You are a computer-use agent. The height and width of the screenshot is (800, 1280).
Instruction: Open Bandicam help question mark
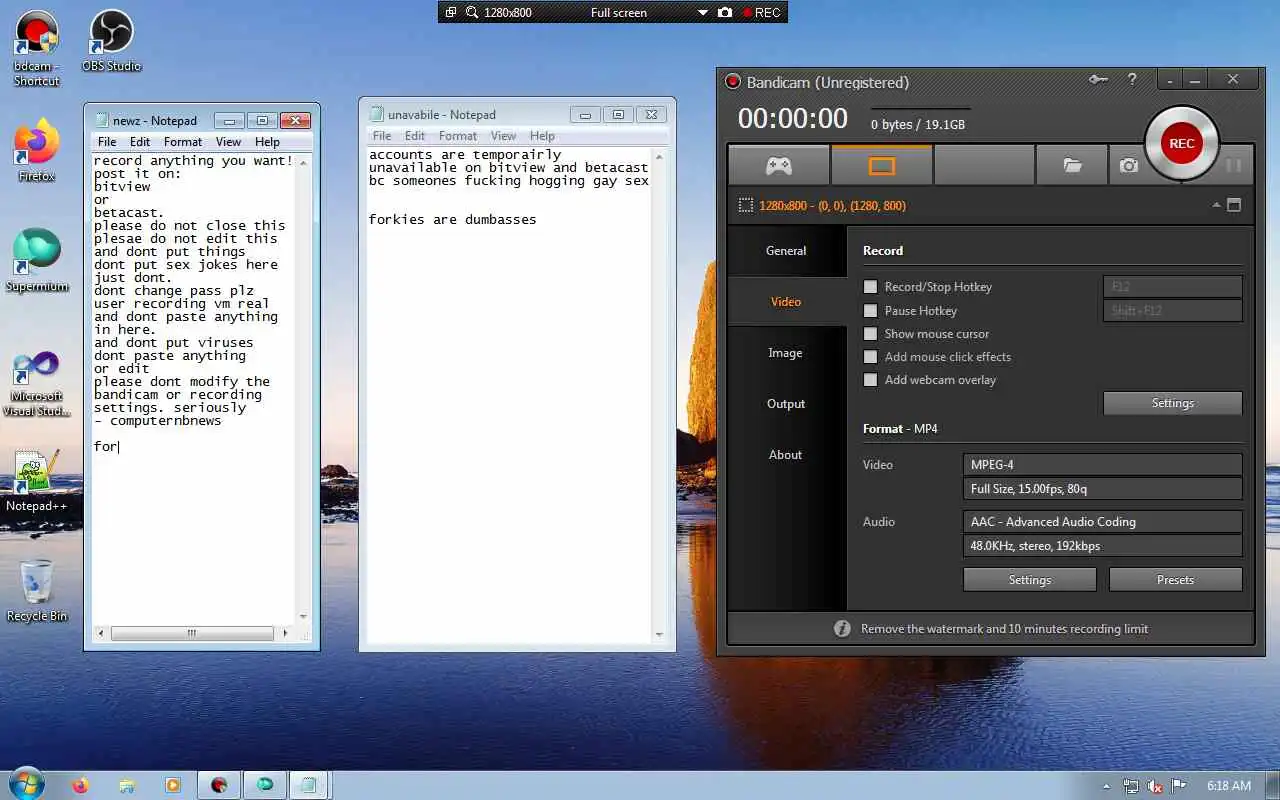pyautogui.click(x=1132, y=80)
